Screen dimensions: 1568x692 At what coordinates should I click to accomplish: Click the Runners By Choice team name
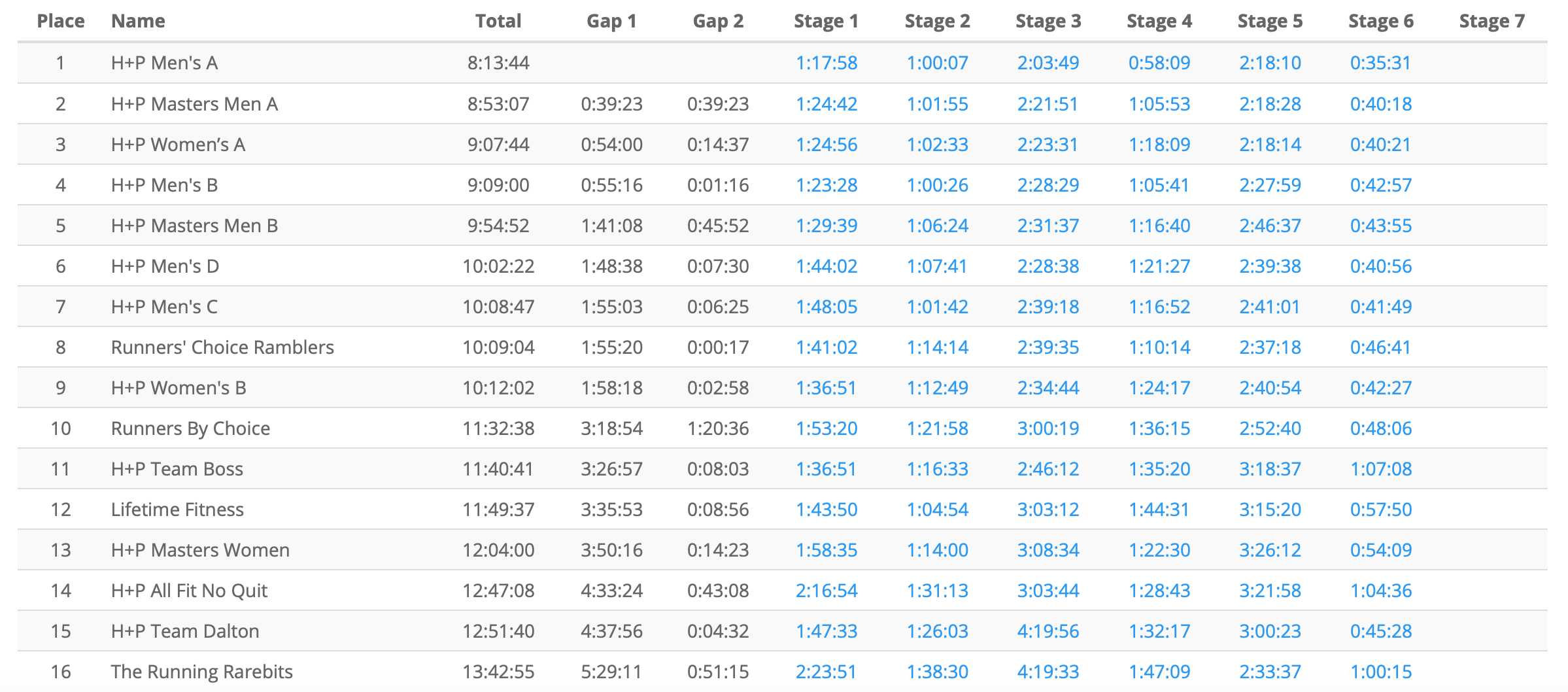190,428
